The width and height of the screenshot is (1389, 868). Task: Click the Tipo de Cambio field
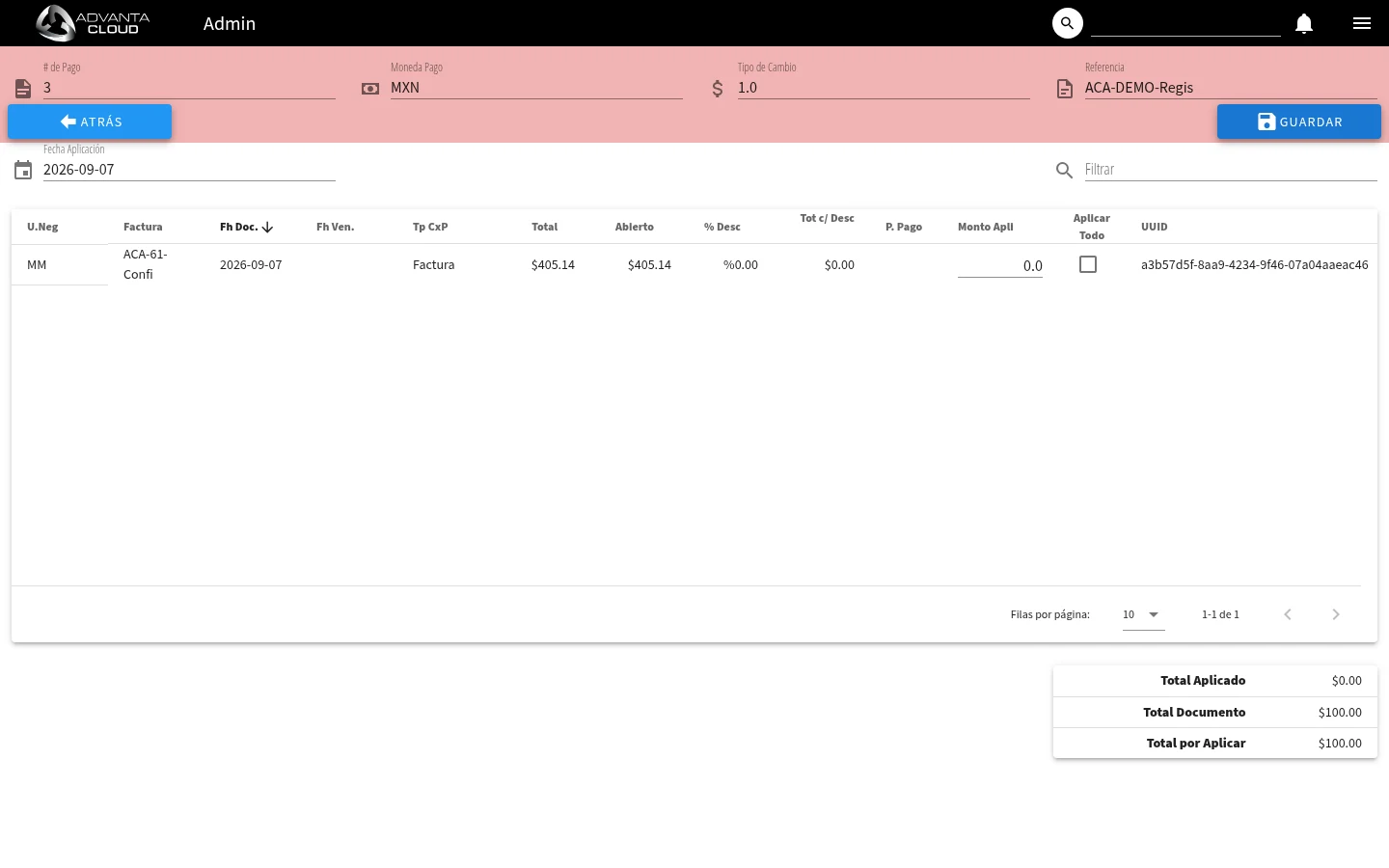click(884, 88)
